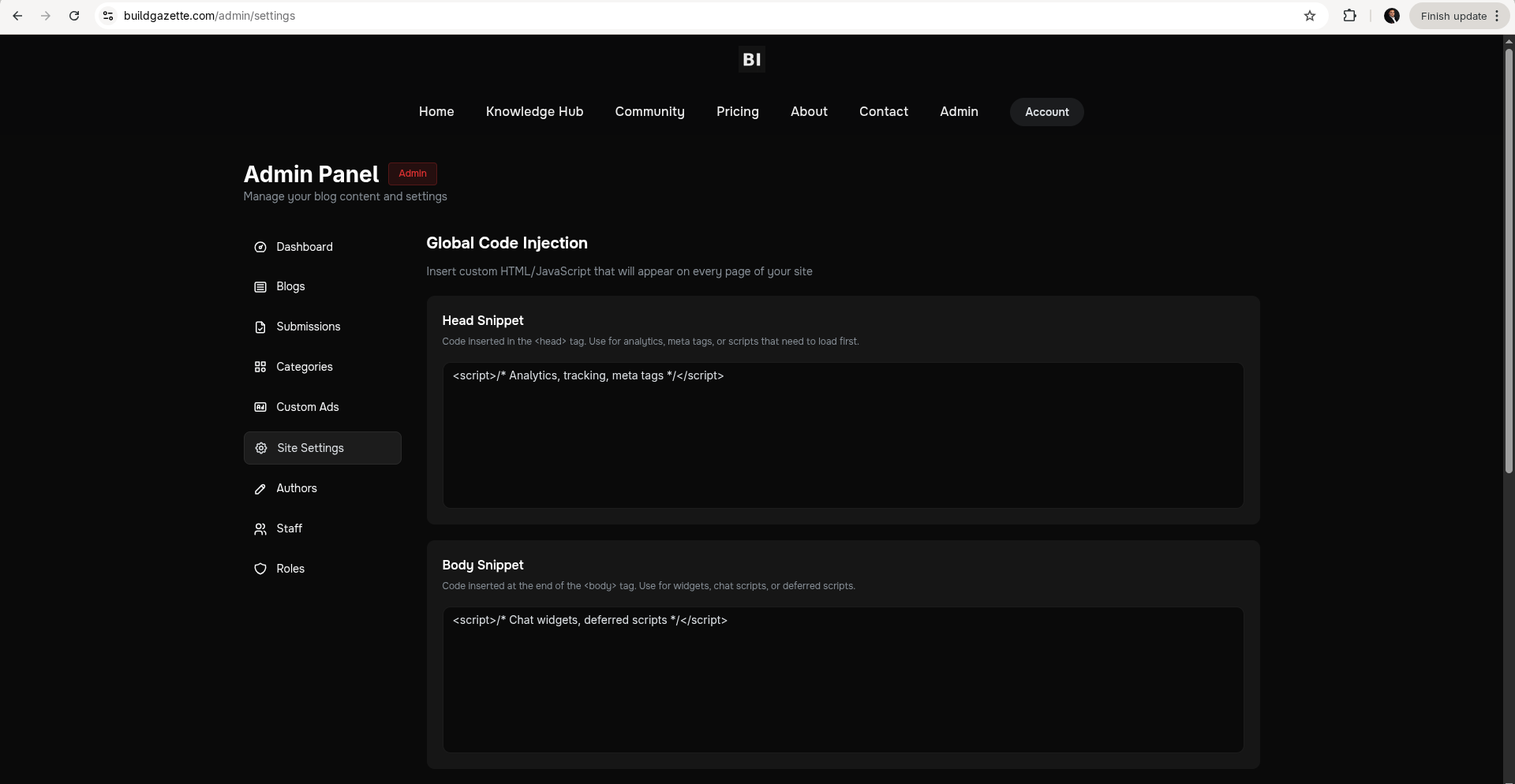Click the Body Snippet label

(483, 566)
